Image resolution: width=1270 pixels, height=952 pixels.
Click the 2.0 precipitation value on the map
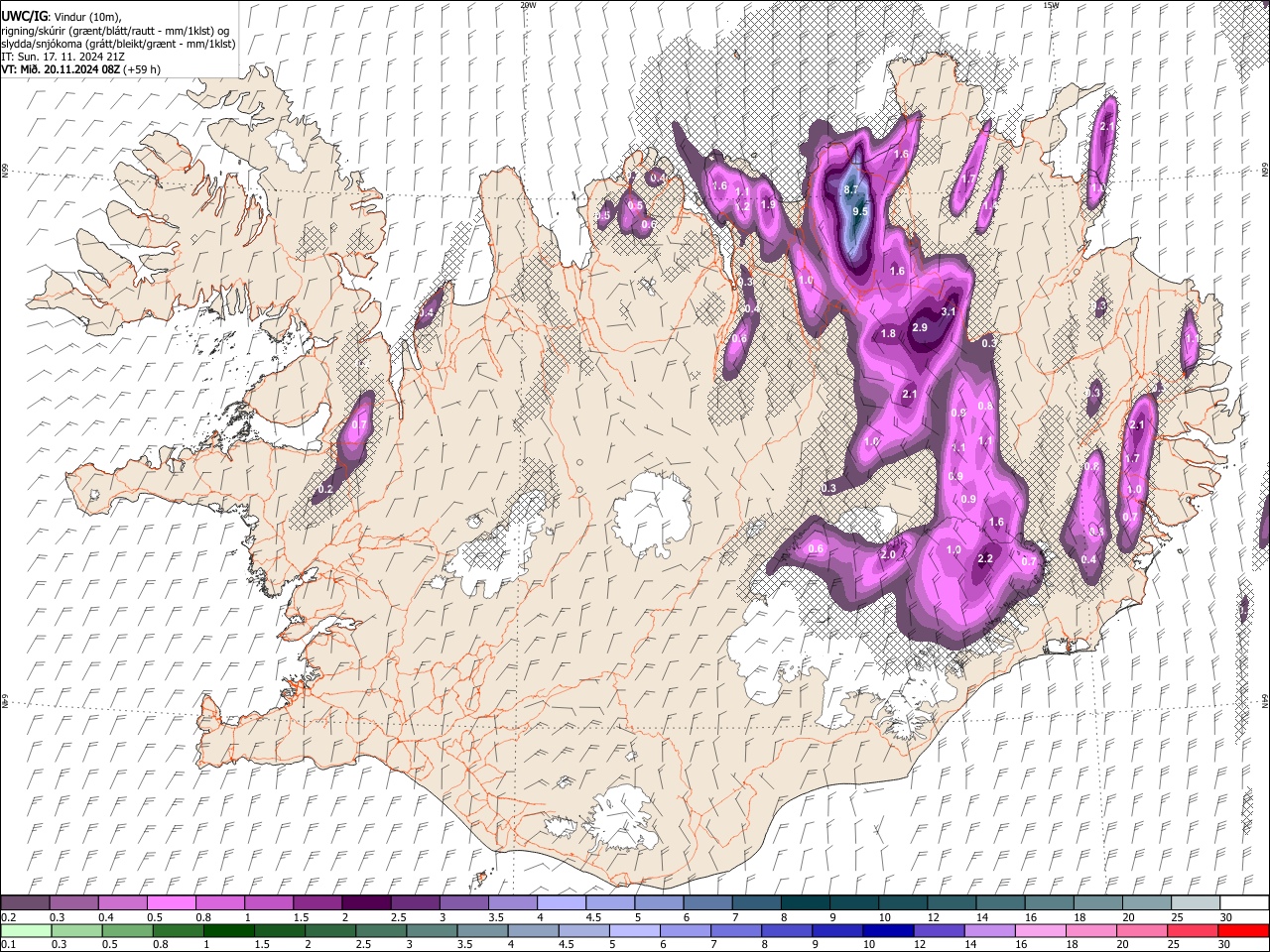click(x=888, y=554)
